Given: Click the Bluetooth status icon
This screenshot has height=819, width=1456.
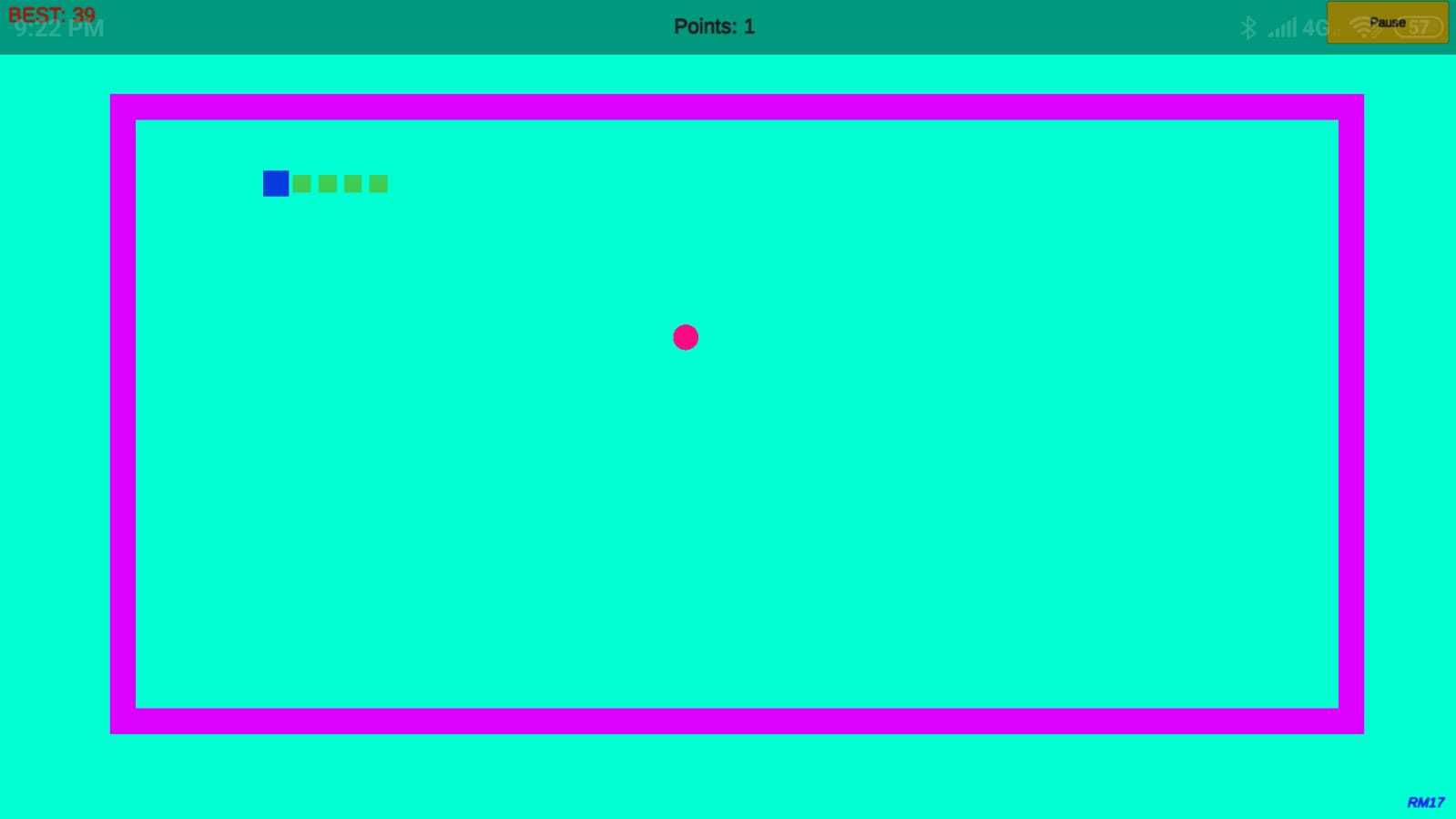Looking at the screenshot, I should tap(1248, 27).
